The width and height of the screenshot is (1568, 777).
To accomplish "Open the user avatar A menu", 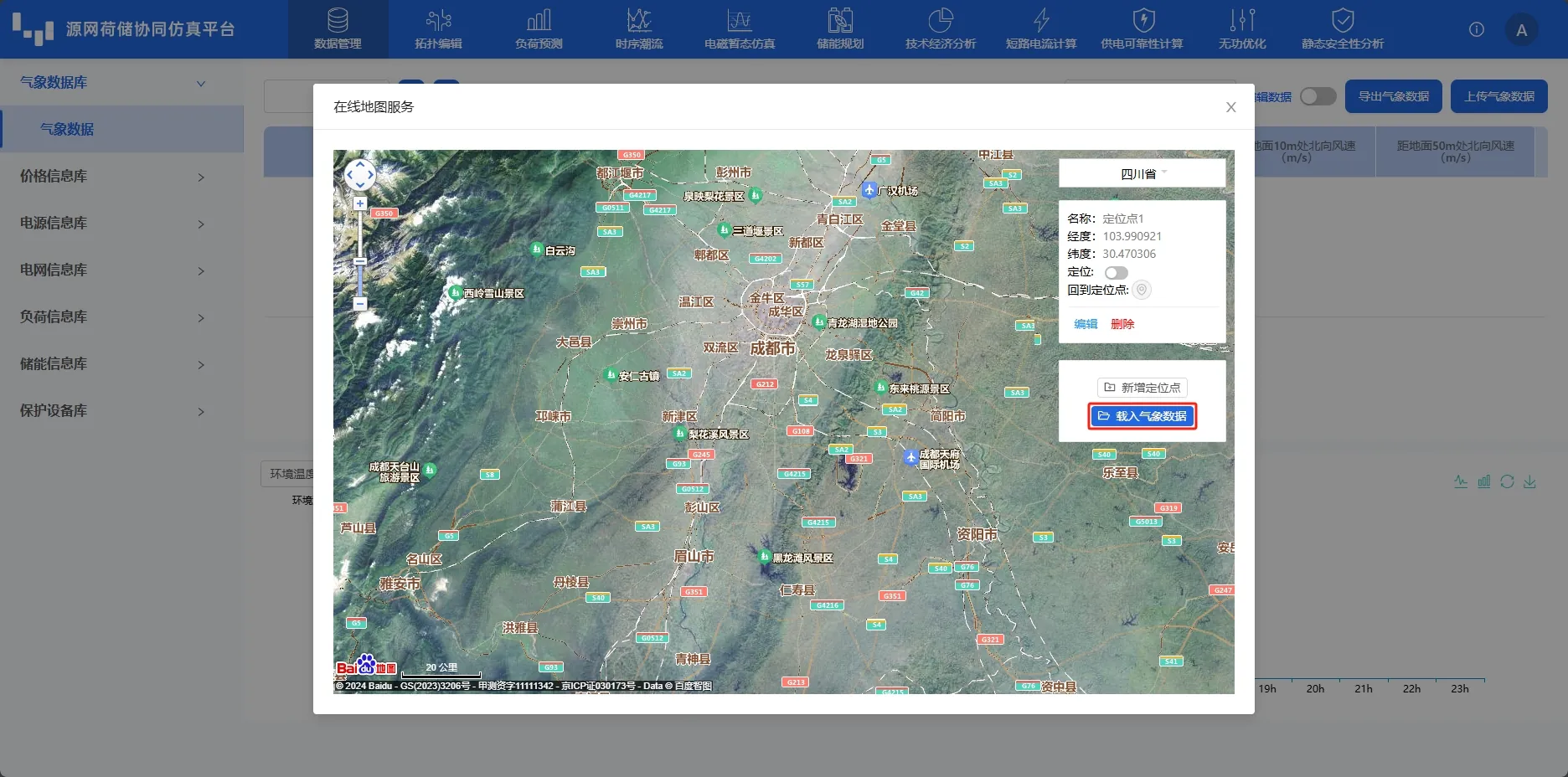I will point(1521,30).
